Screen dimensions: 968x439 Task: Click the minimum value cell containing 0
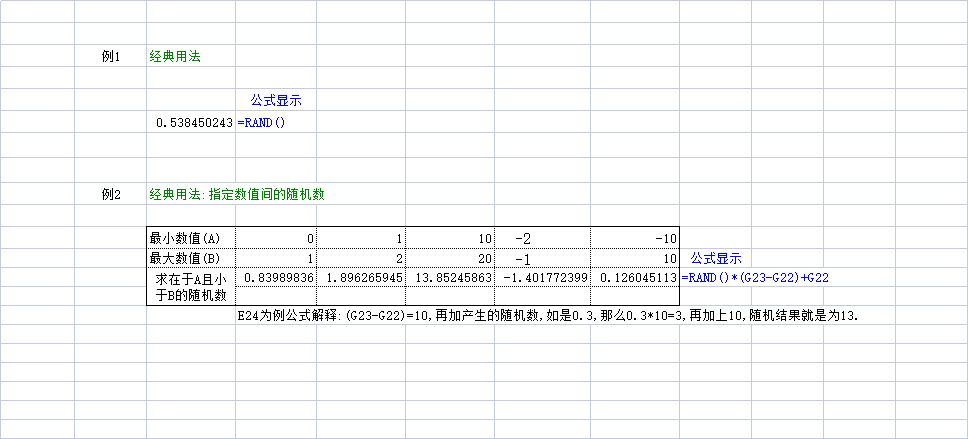[x=276, y=238]
